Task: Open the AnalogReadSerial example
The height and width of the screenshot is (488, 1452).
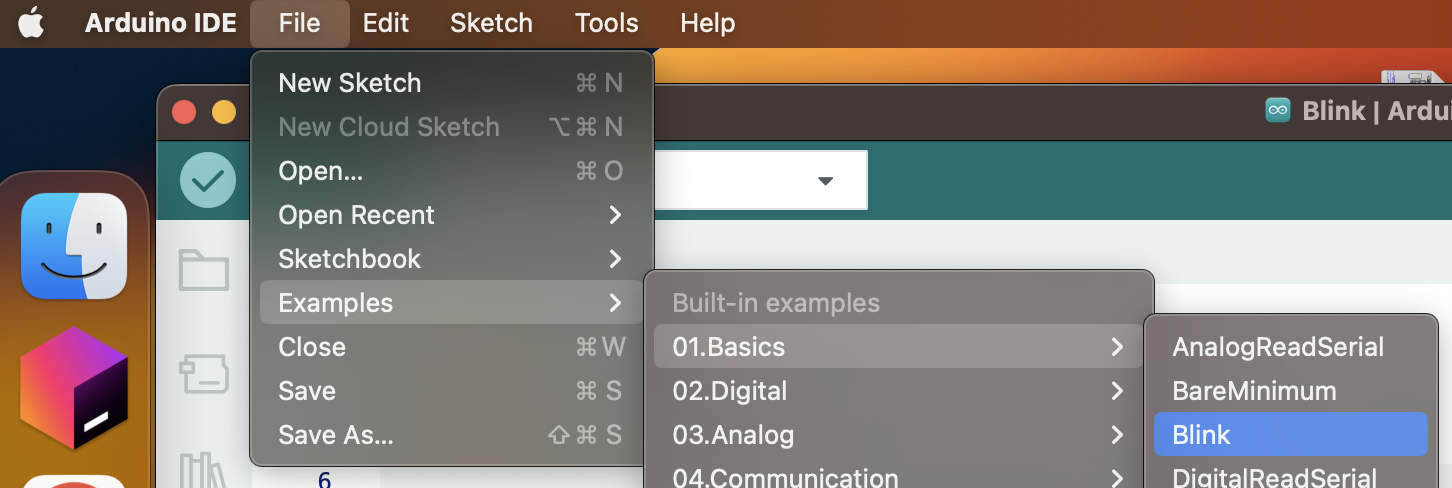Action: click(1290, 347)
